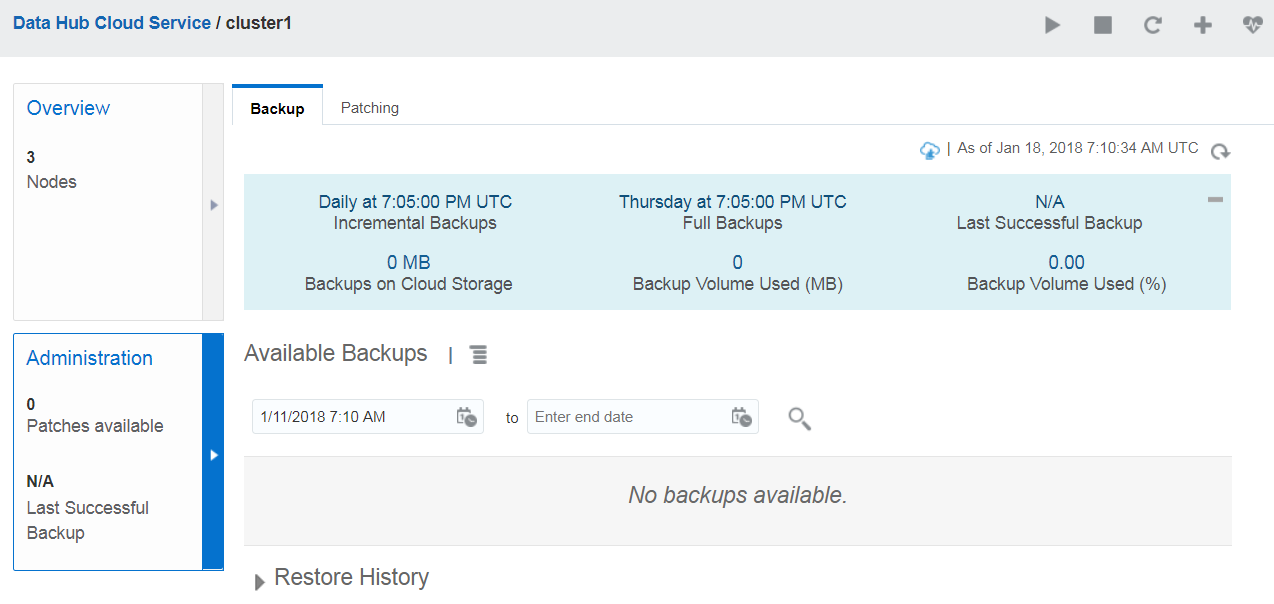Open the end date calendar picker
The image size is (1274, 604).
coord(741,417)
